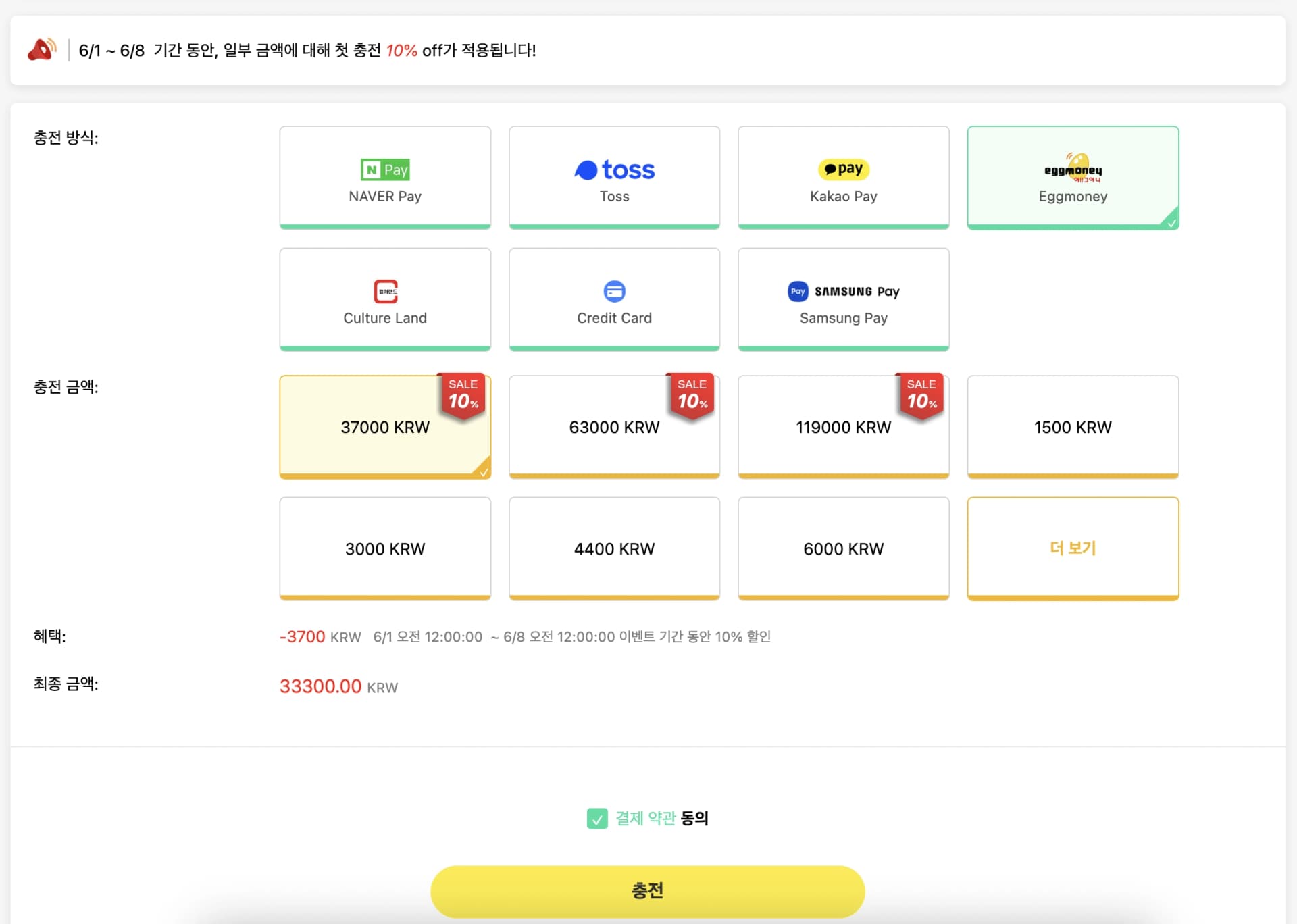Click the Samsung Pay logo
The height and width of the screenshot is (924, 1297).
pyautogui.click(x=844, y=291)
